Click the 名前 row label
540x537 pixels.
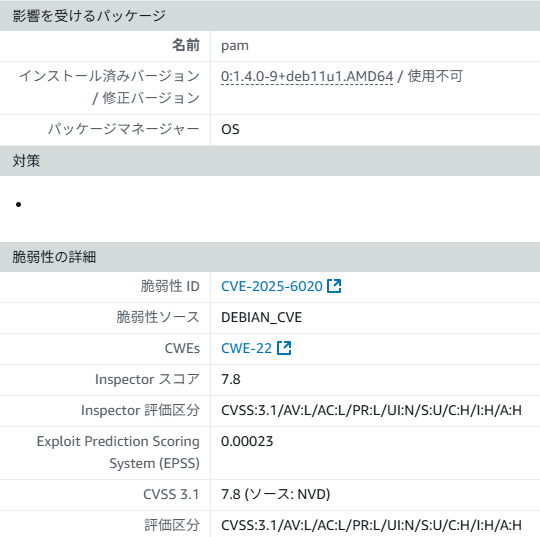click(x=186, y=45)
